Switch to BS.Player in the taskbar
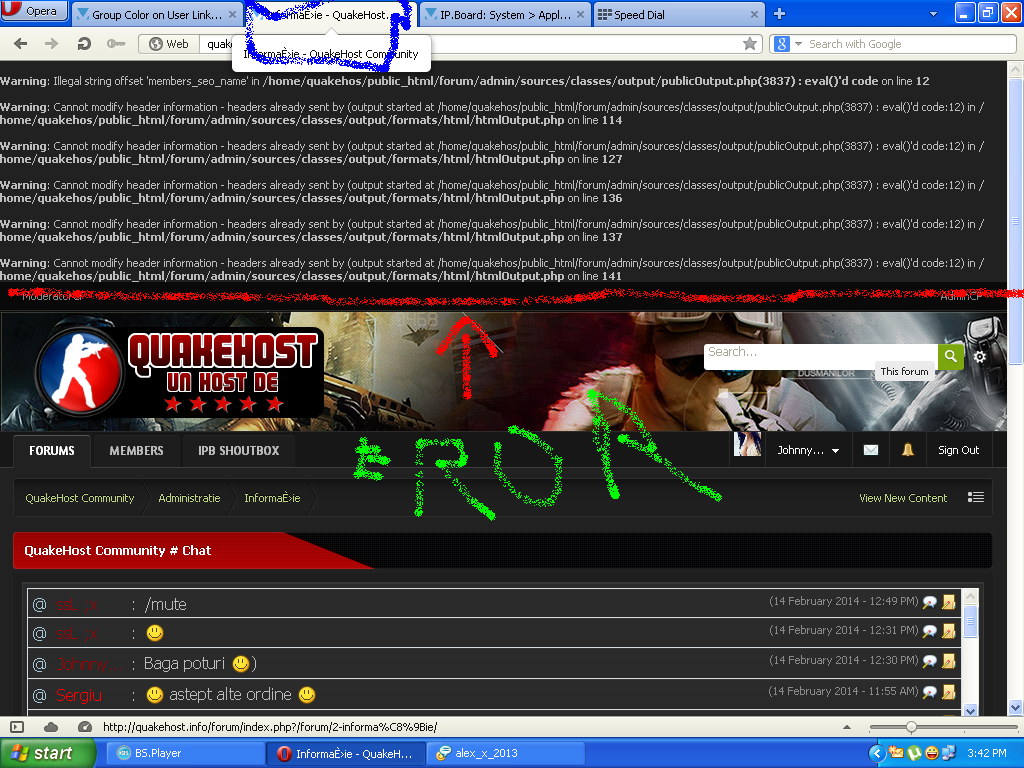 (185, 754)
